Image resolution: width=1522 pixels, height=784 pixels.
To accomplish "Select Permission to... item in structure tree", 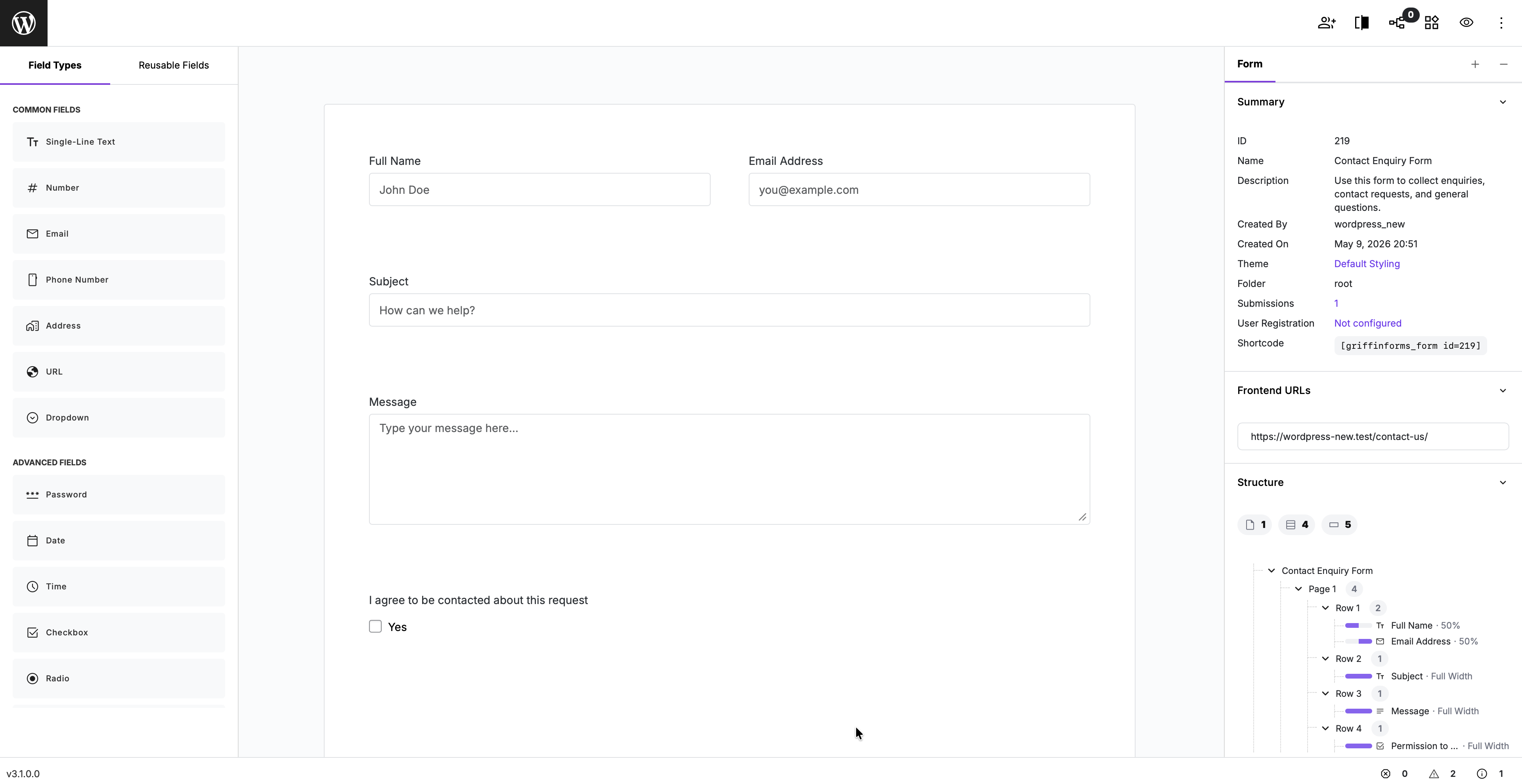I will (1424, 746).
